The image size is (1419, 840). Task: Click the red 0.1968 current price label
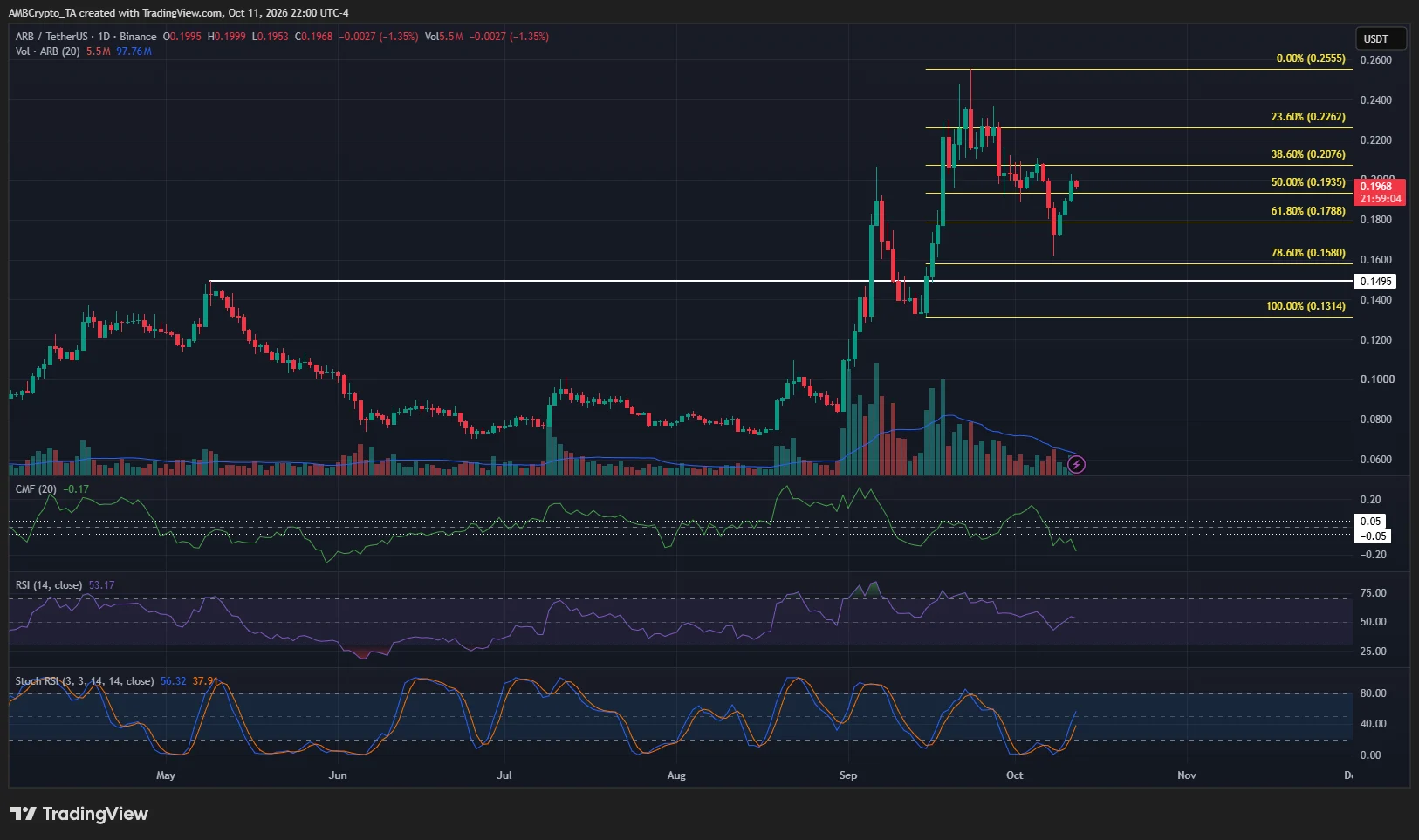pyautogui.click(x=1380, y=192)
